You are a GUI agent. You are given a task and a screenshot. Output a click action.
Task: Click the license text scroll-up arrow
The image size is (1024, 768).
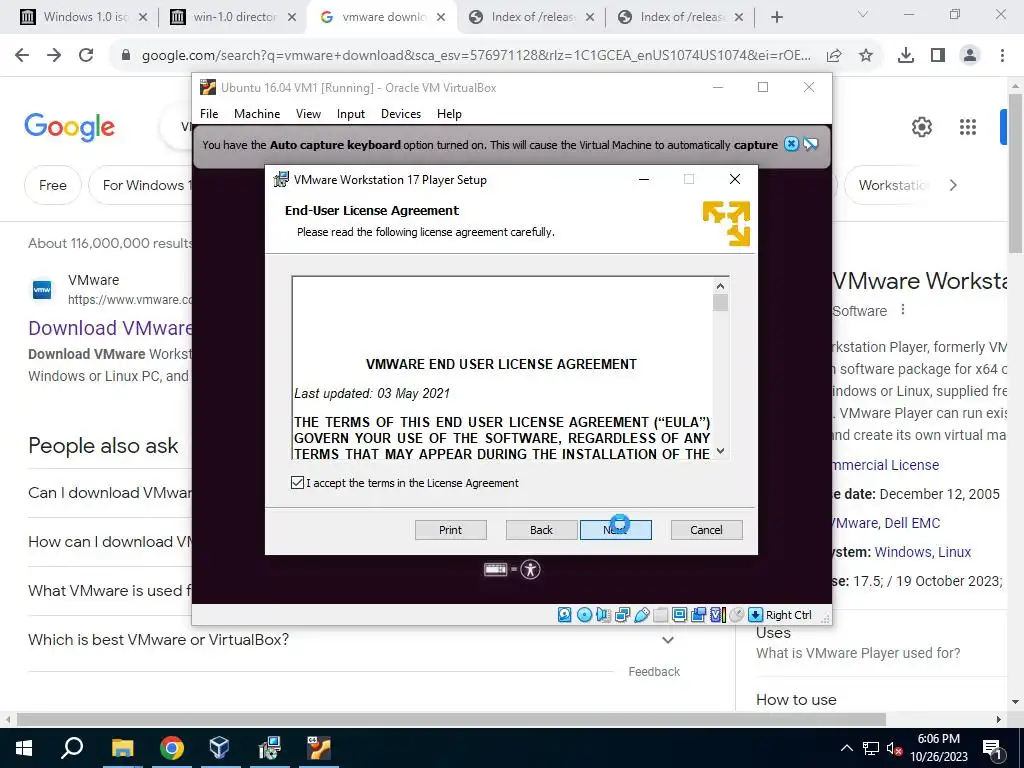point(720,285)
